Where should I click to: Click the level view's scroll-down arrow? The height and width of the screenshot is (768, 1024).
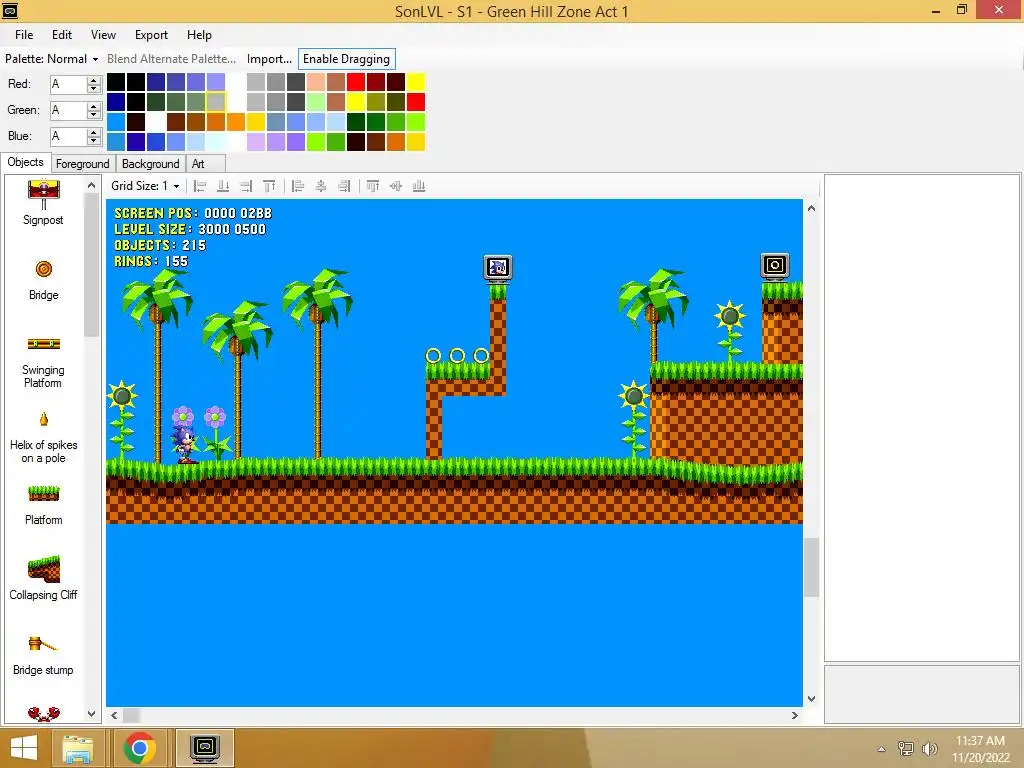click(812, 699)
